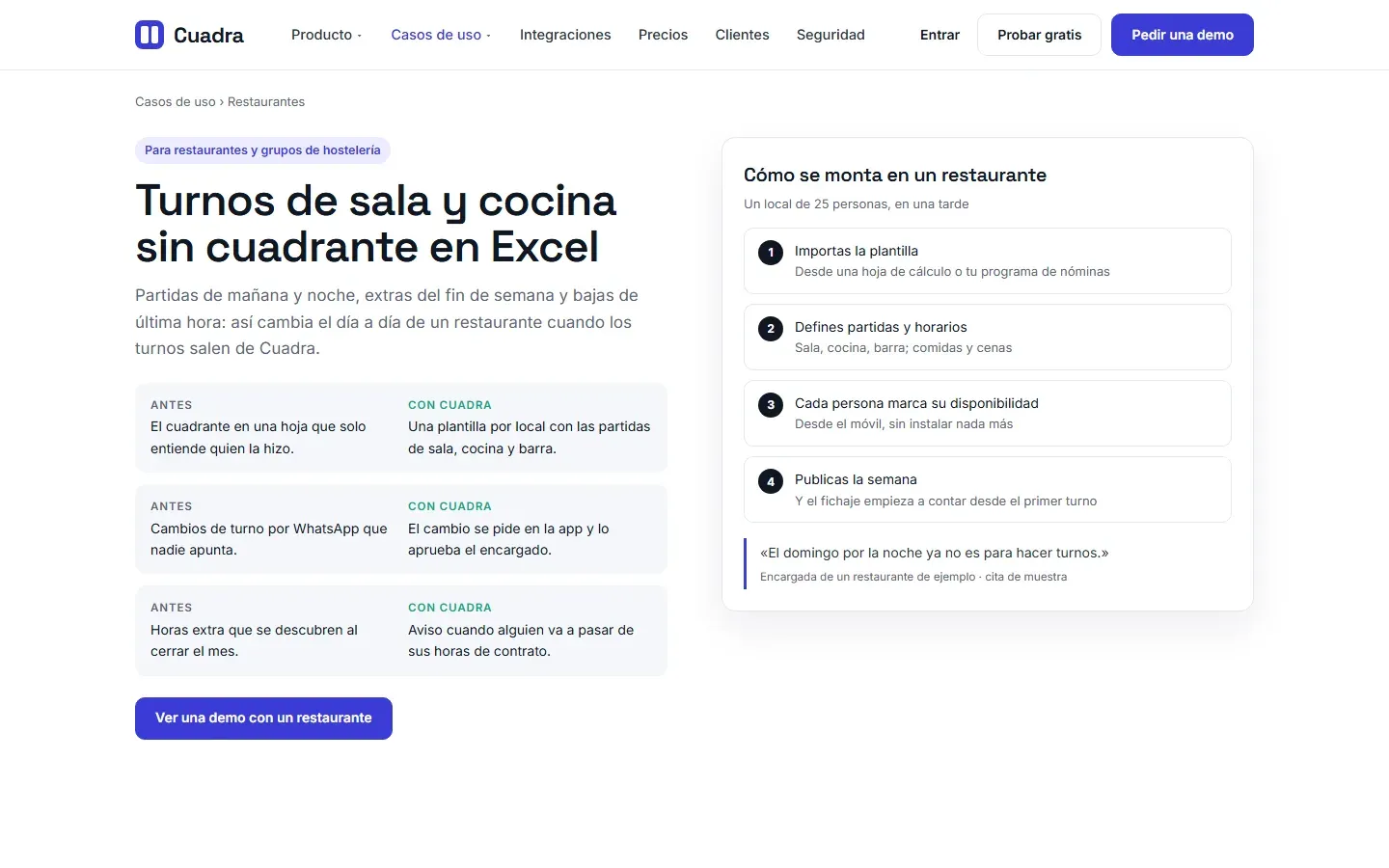This screenshot has width=1389, height=868.
Task: Open the Seguridad section
Action: pos(831,35)
